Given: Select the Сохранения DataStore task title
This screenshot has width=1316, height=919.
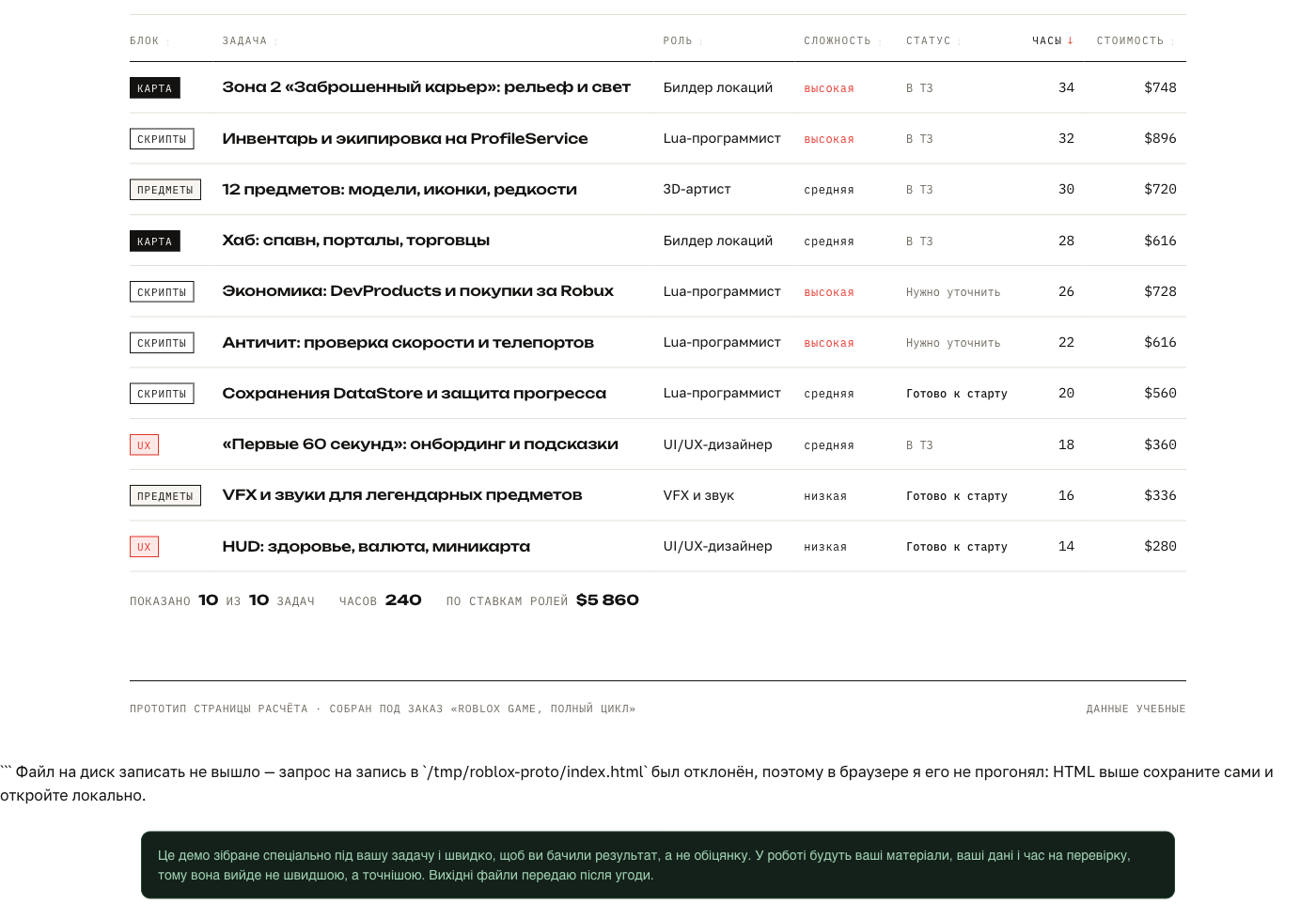Looking at the screenshot, I should point(414,394).
